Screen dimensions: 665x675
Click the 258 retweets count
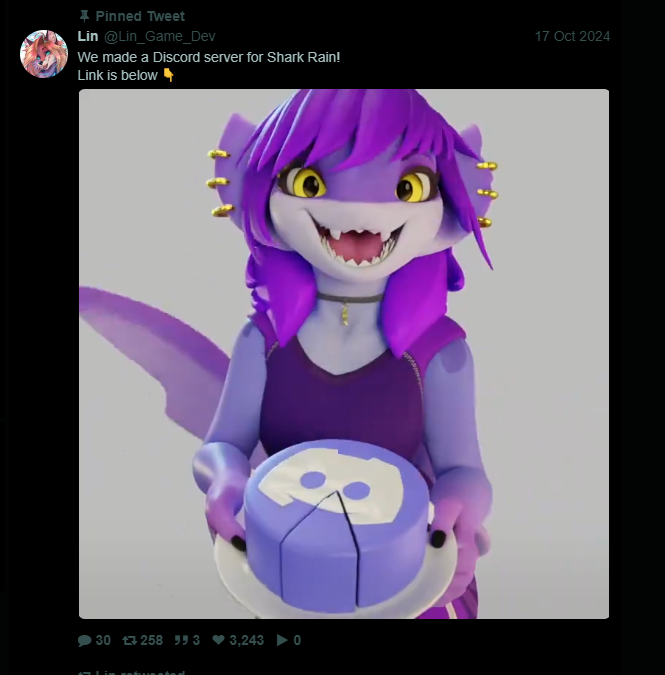(x=152, y=640)
